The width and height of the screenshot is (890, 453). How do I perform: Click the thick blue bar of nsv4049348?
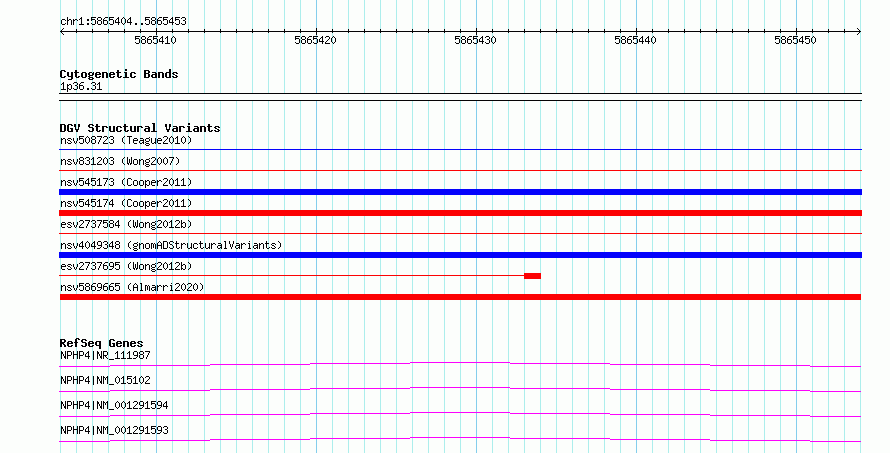460,255
